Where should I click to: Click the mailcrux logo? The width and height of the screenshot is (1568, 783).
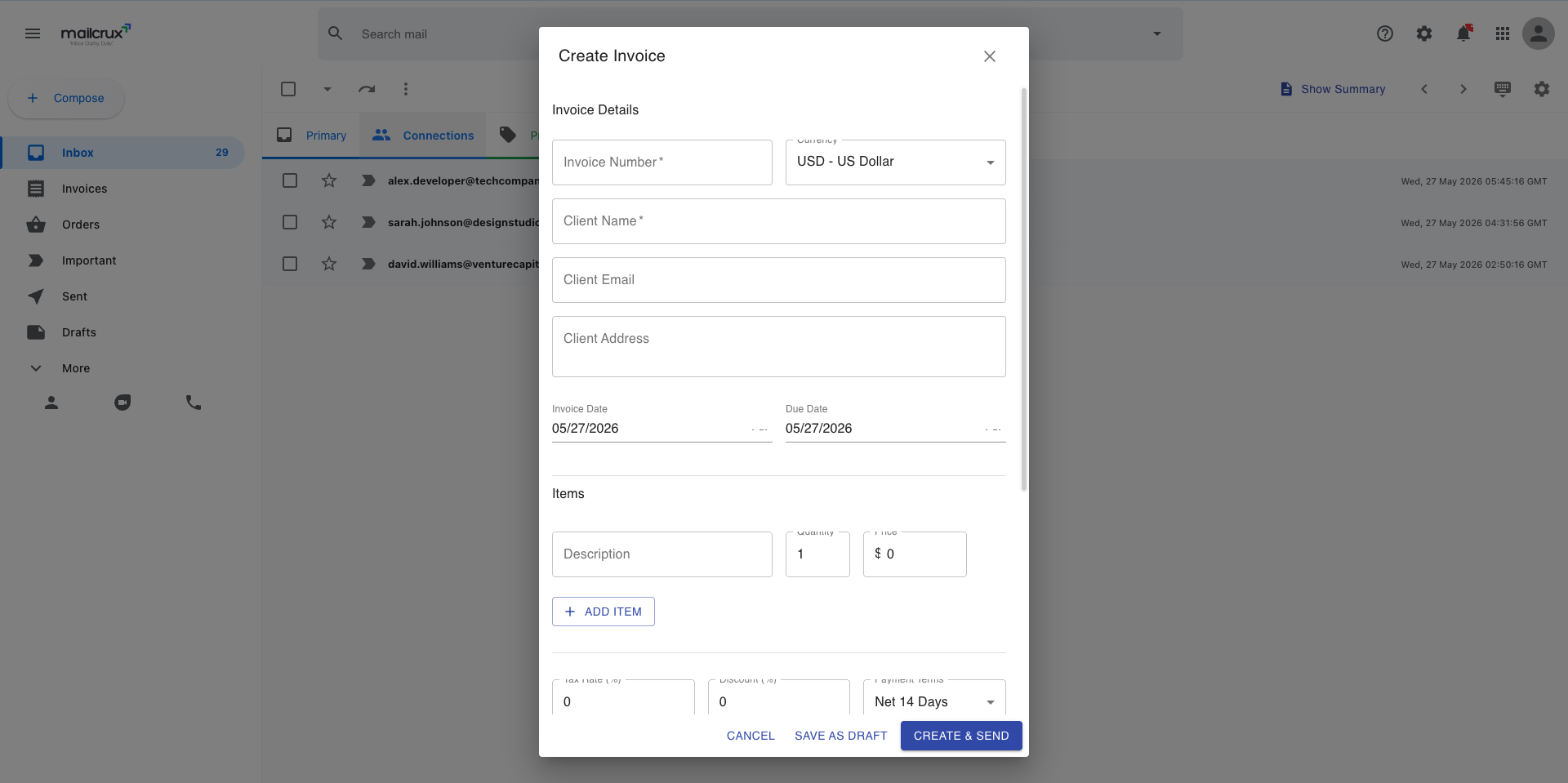pos(96,34)
